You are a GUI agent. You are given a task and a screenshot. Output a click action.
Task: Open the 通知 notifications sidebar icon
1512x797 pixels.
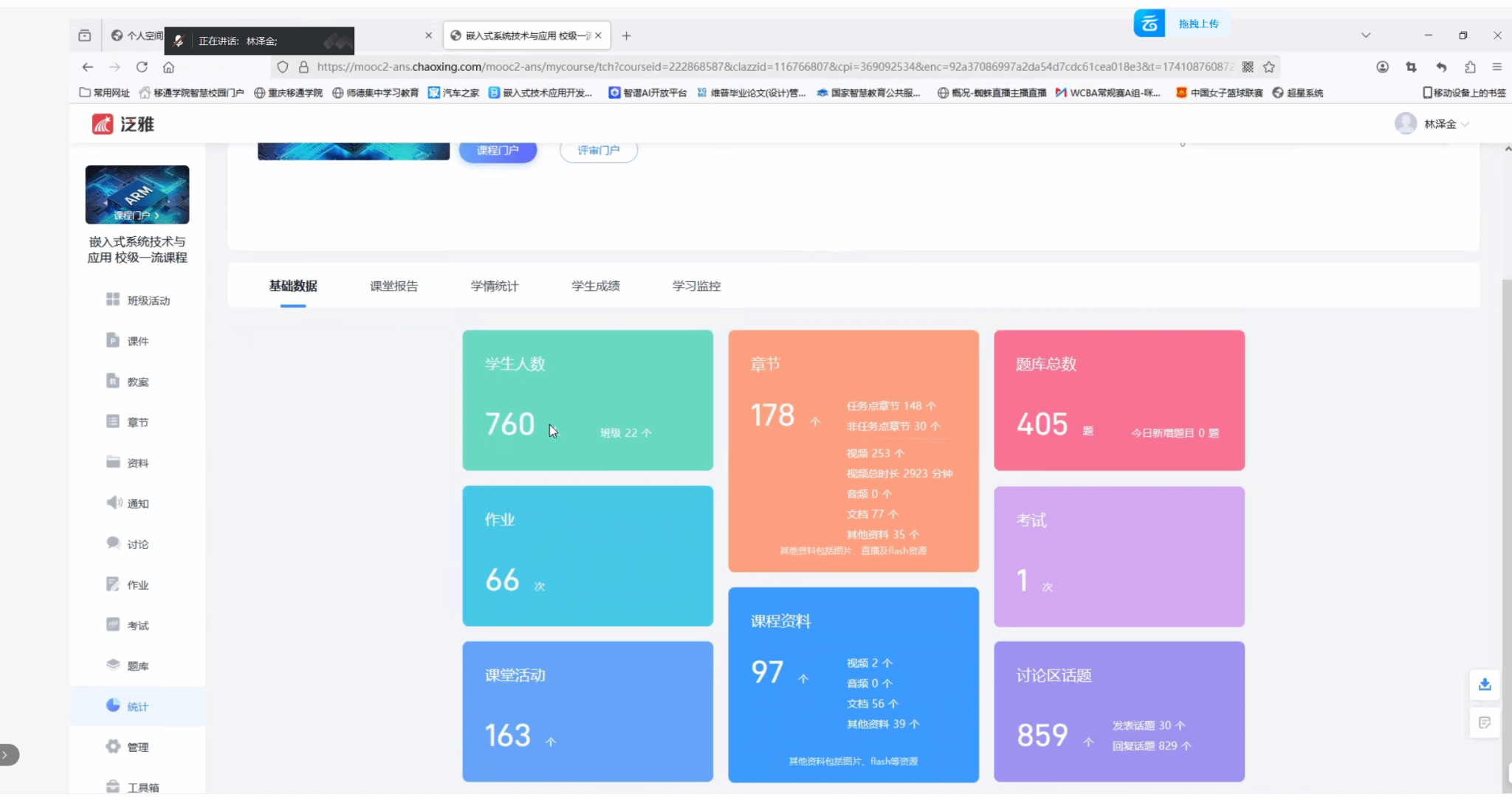[x=113, y=503]
